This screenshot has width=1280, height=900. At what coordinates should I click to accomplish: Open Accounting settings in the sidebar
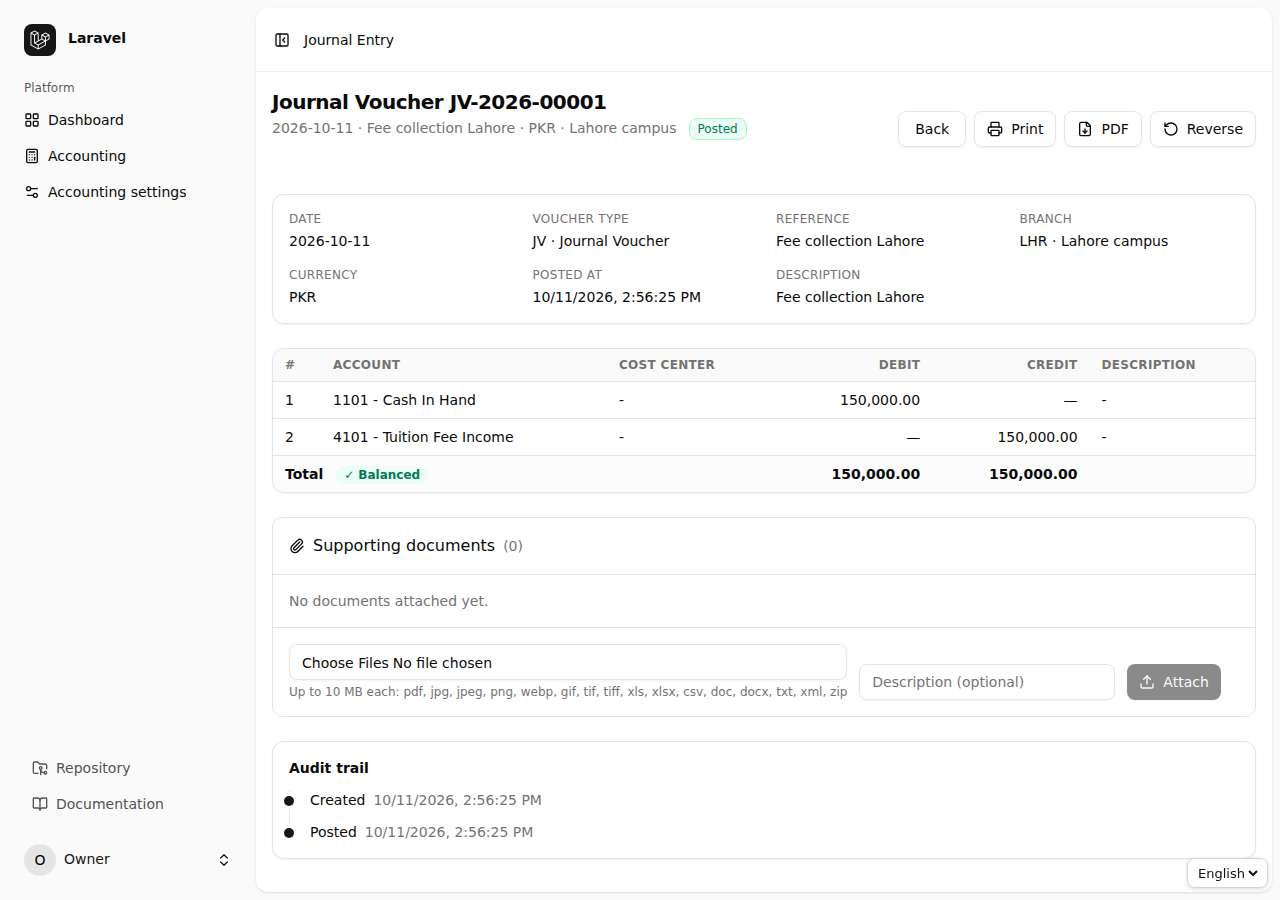128,192
